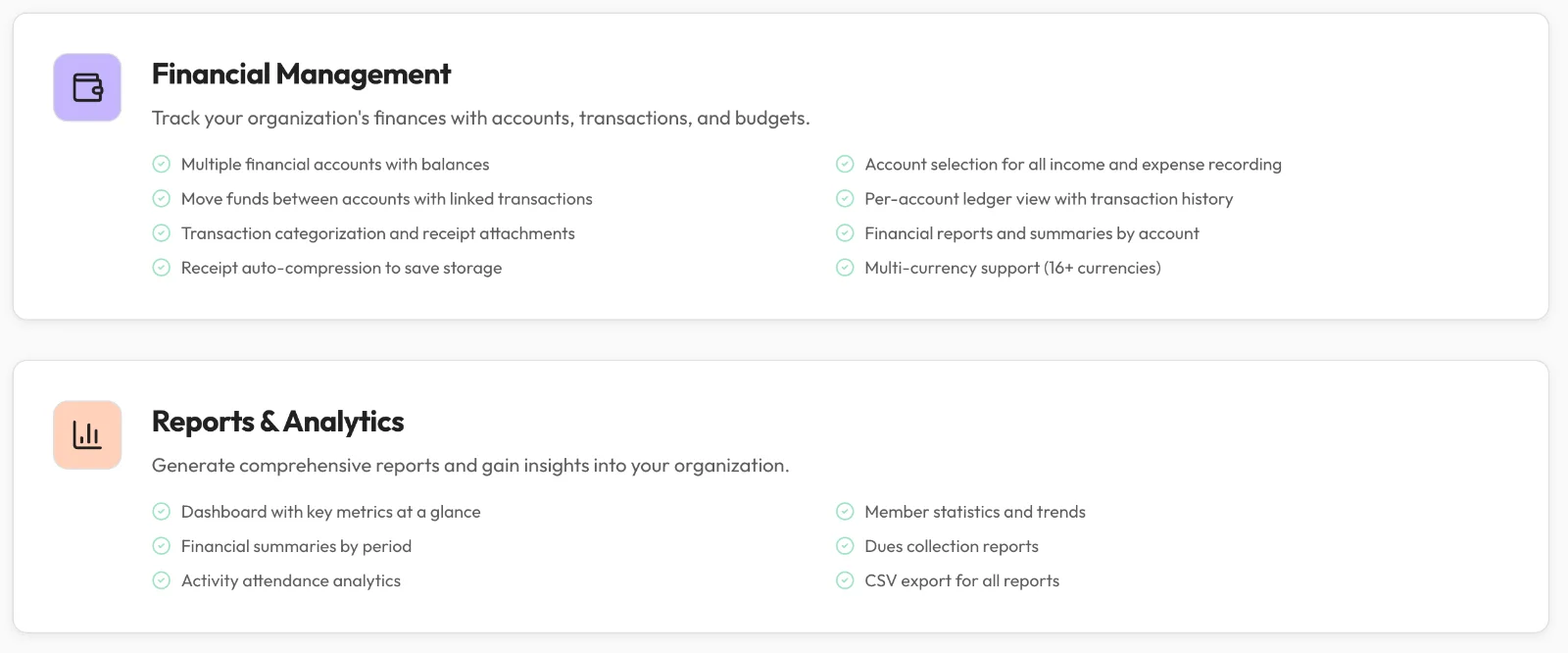The width and height of the screenshot is (1568, 653).
Task: Click check icon beside Multiple financial accounts
Action: [162, 165]
